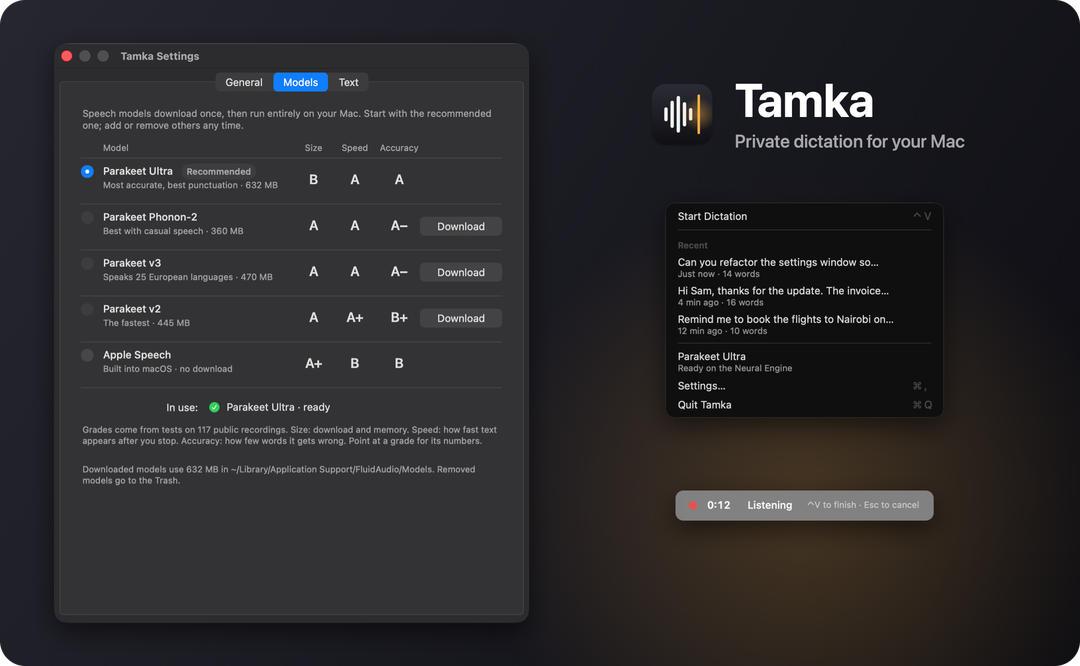The width and height of the screenshot is (1080, 666).
Task: Select the Apple Speech radio button
Action: [87, 355]
